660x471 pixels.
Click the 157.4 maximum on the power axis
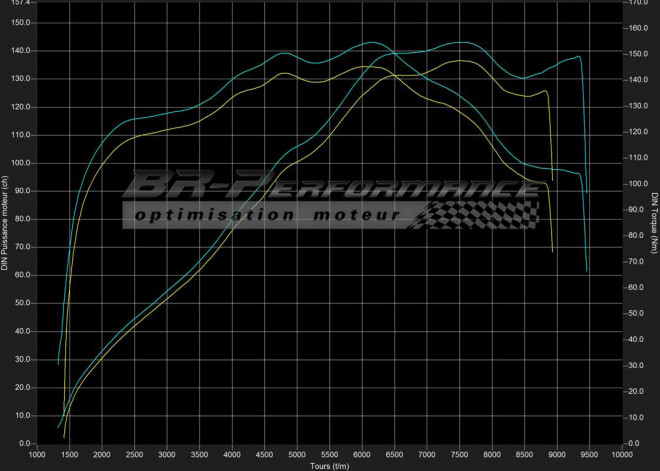tap(22, 3)
